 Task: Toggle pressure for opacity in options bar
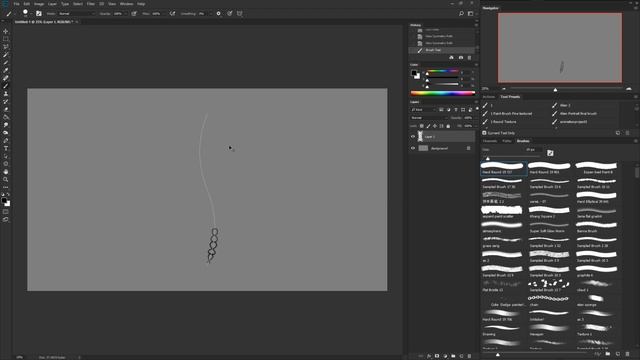pos(134,13)
